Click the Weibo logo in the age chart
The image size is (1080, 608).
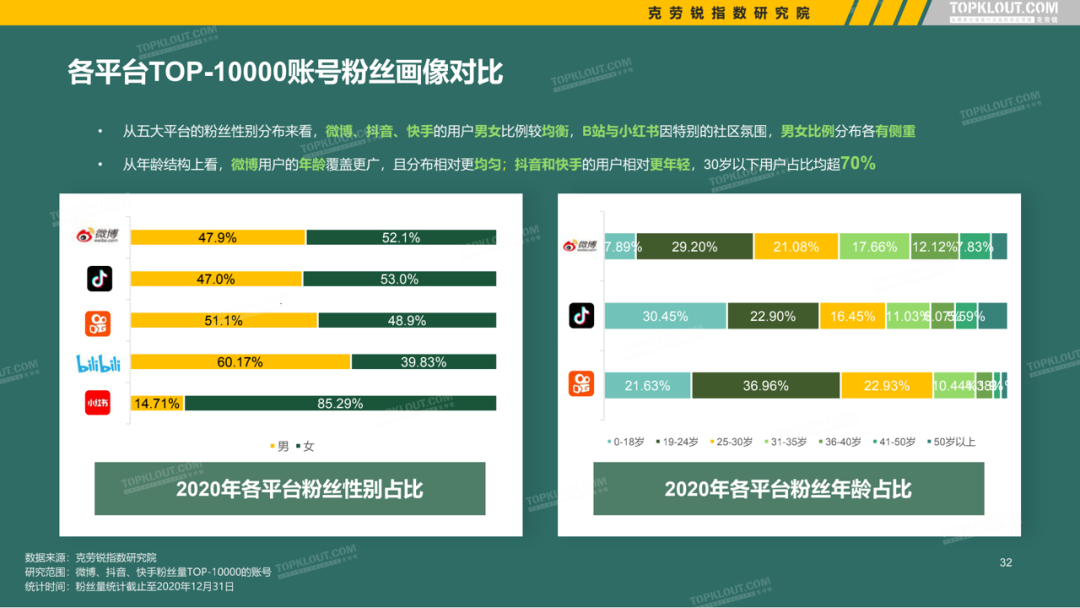point(580,246)
